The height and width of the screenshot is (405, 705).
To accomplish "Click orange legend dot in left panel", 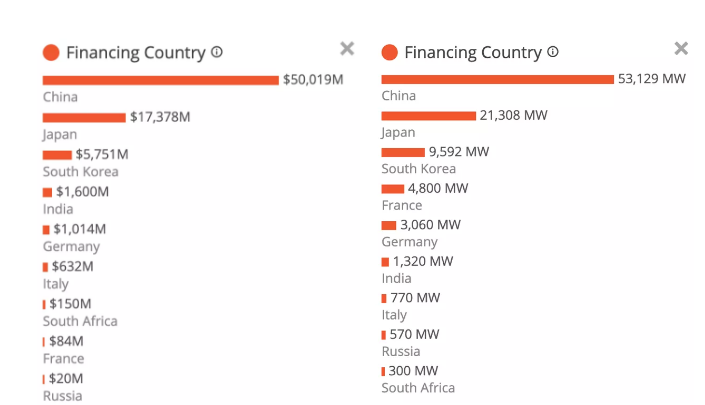I will [51, 53].
